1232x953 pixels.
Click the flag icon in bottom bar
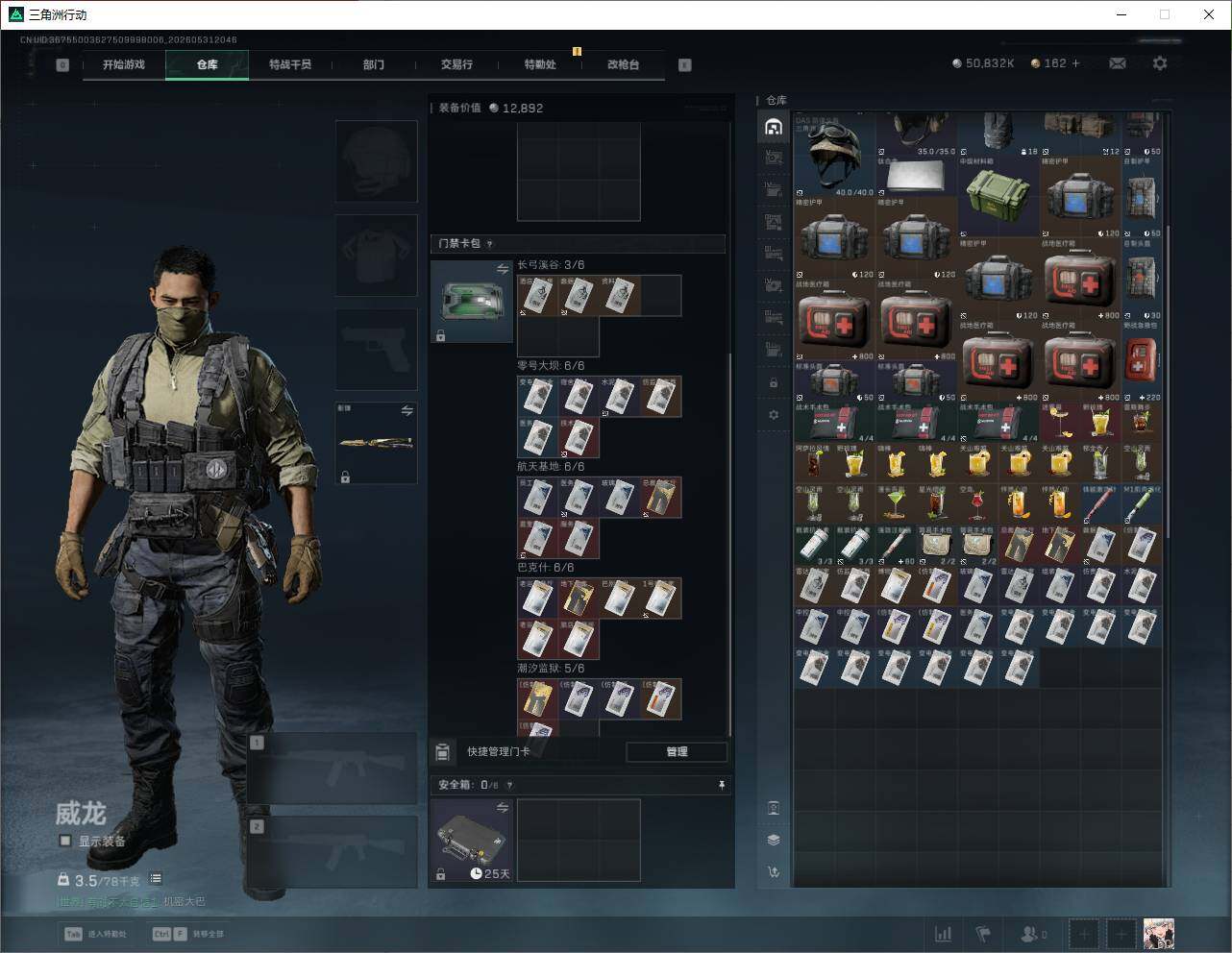[983, 933]
